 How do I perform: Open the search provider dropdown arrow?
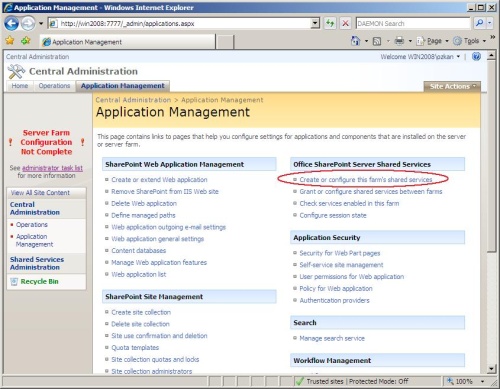(489, 23)
